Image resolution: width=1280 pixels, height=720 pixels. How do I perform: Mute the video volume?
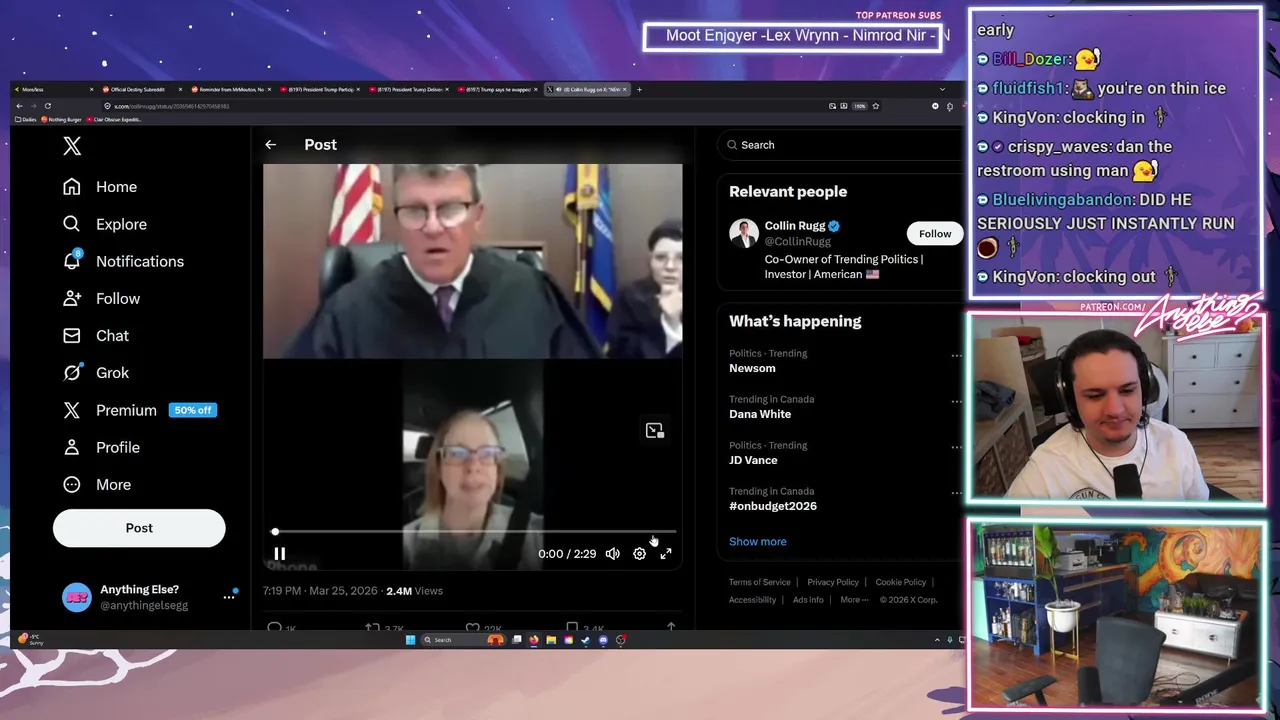tap(612, 554)
